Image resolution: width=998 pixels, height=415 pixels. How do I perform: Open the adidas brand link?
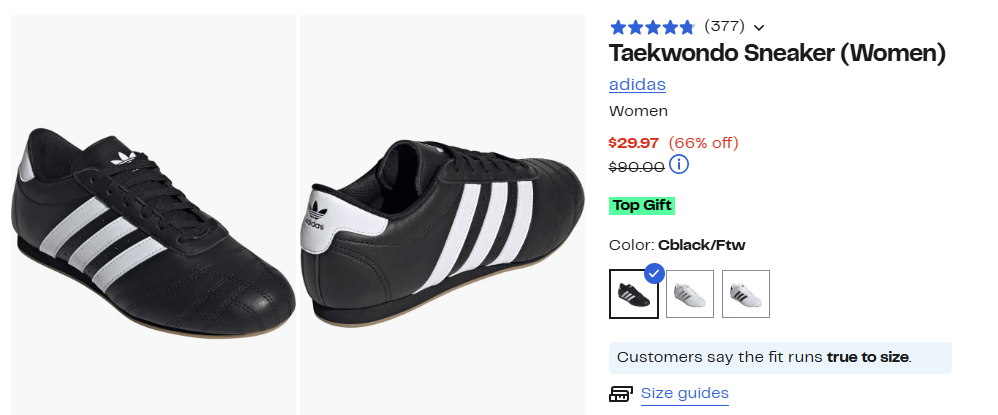637,85
